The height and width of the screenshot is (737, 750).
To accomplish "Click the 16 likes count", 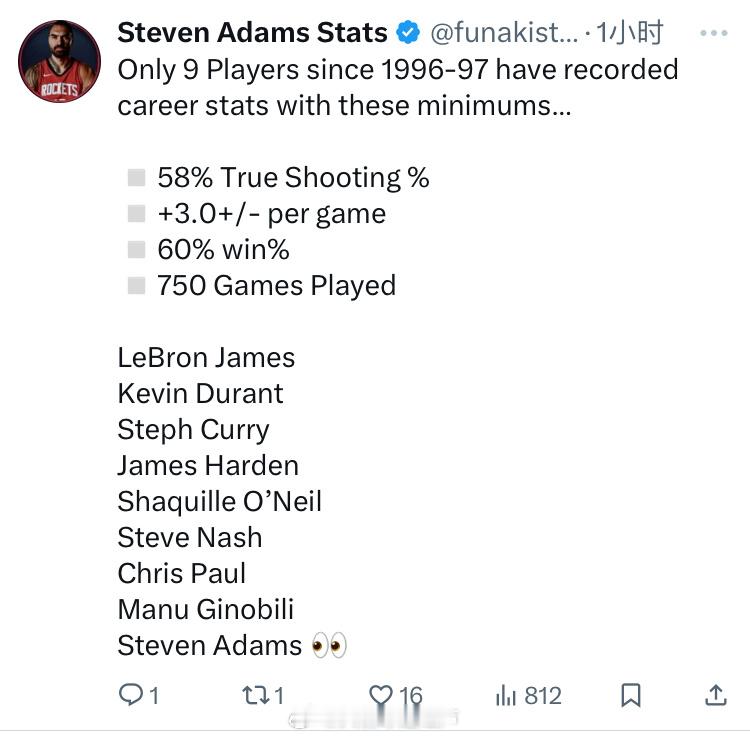I will tap(411, 695).
